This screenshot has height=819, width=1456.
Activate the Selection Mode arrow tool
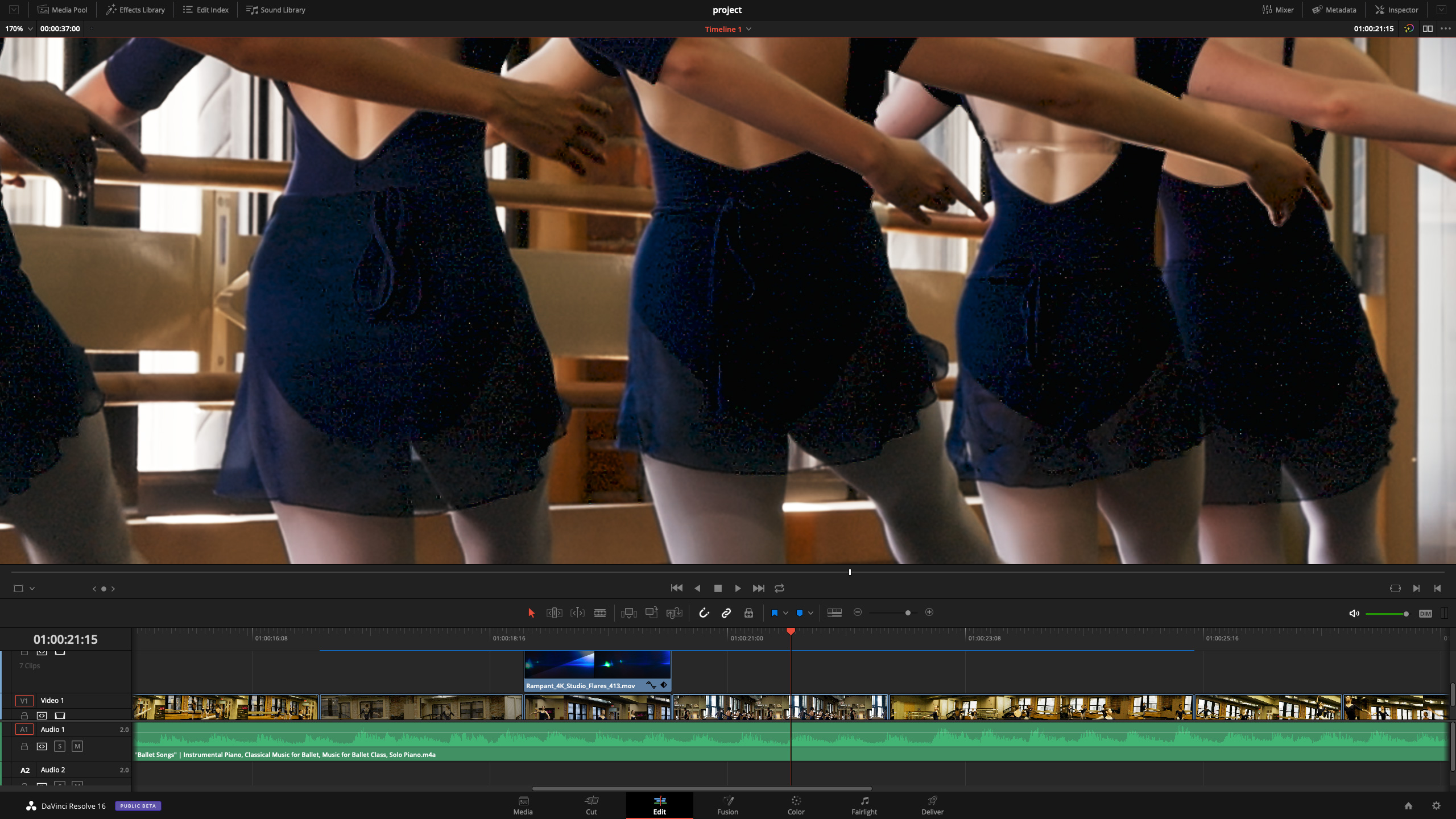tap(531, 613)
